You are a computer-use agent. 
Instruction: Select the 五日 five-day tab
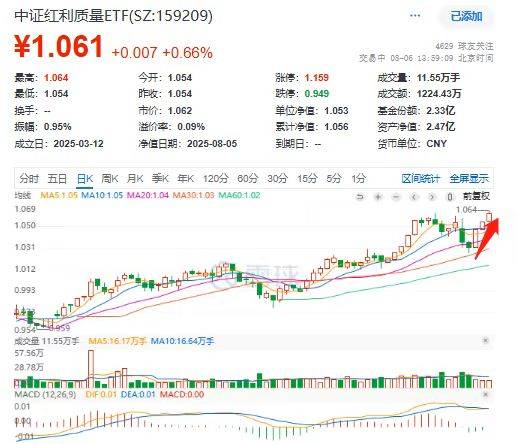pos(57,179)
